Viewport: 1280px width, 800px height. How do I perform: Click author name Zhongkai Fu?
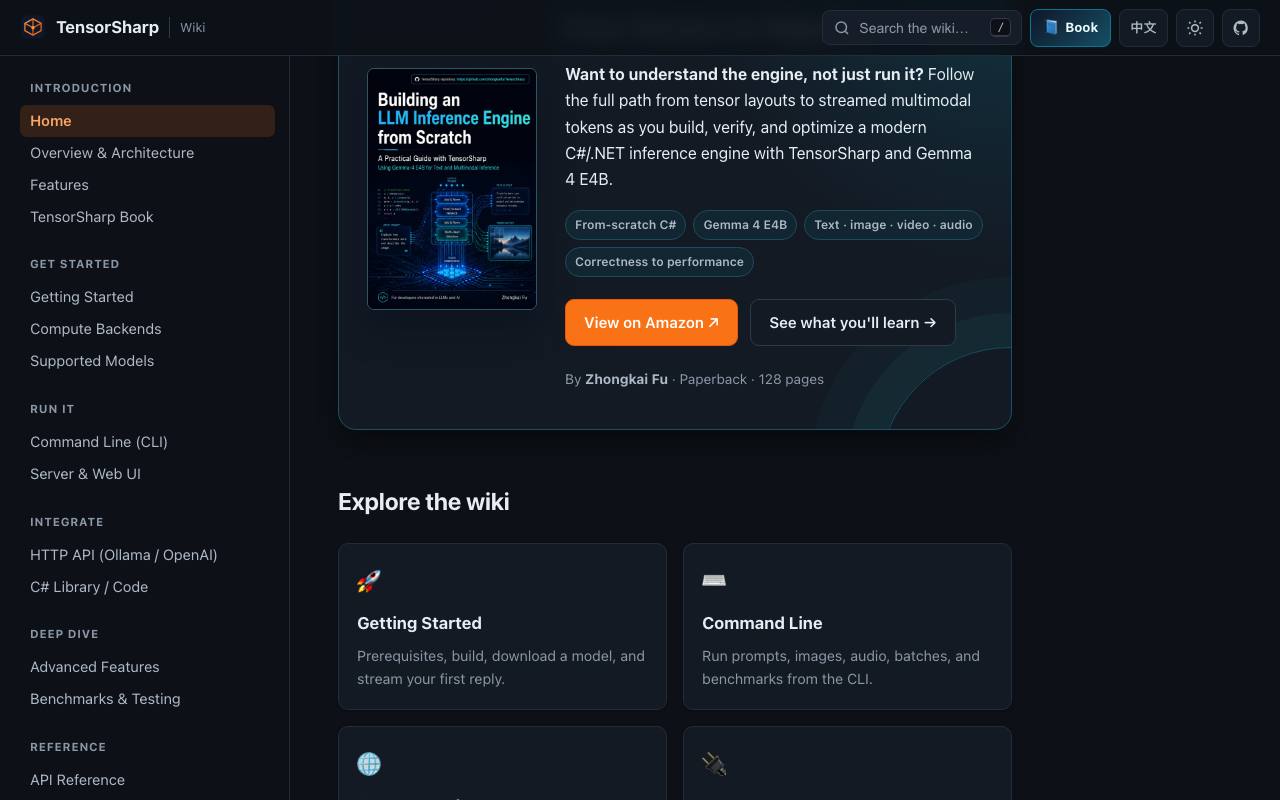click(626, 379)
